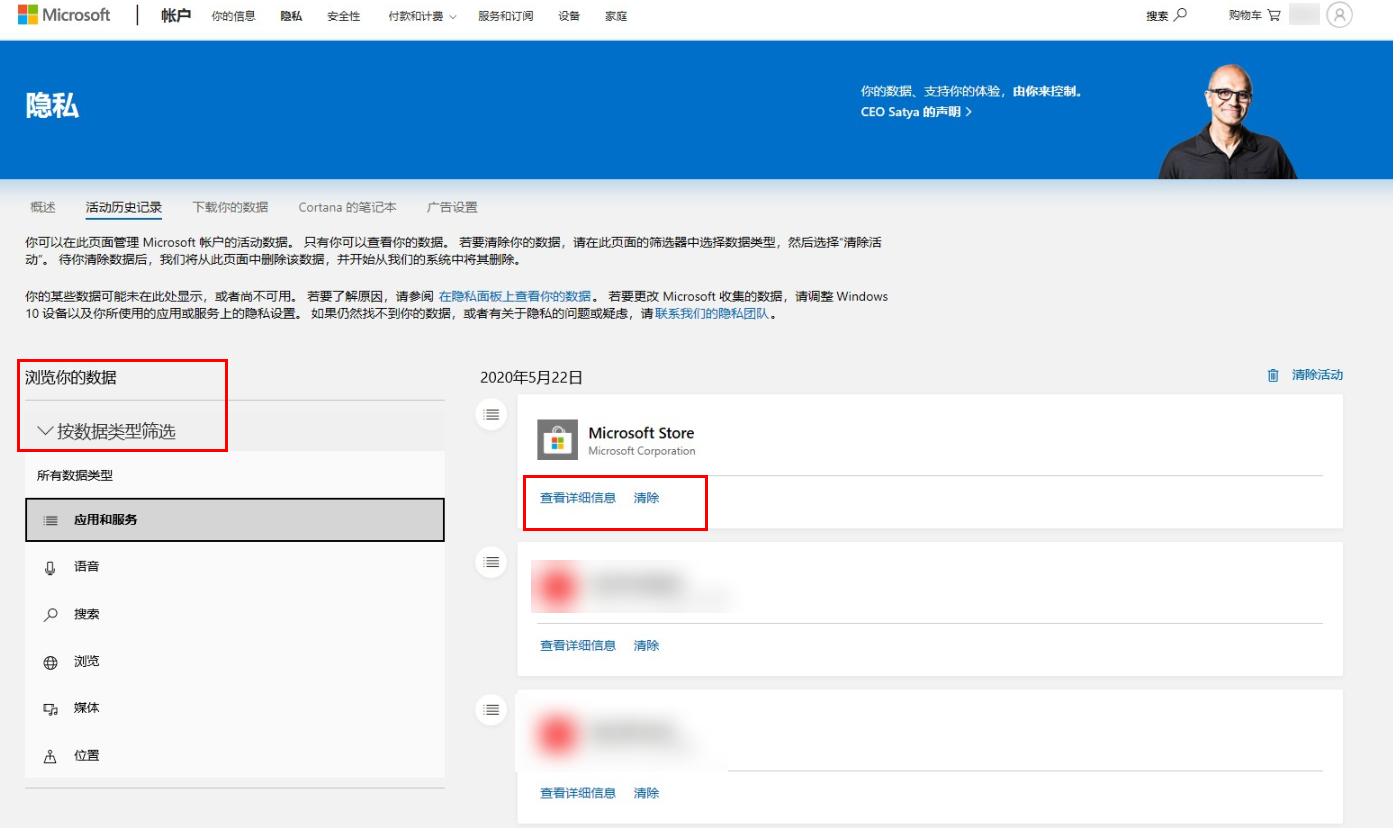Select the 浏览 globe filter
Viewport: 1393px width, 828px height.
tap(86, 662)
